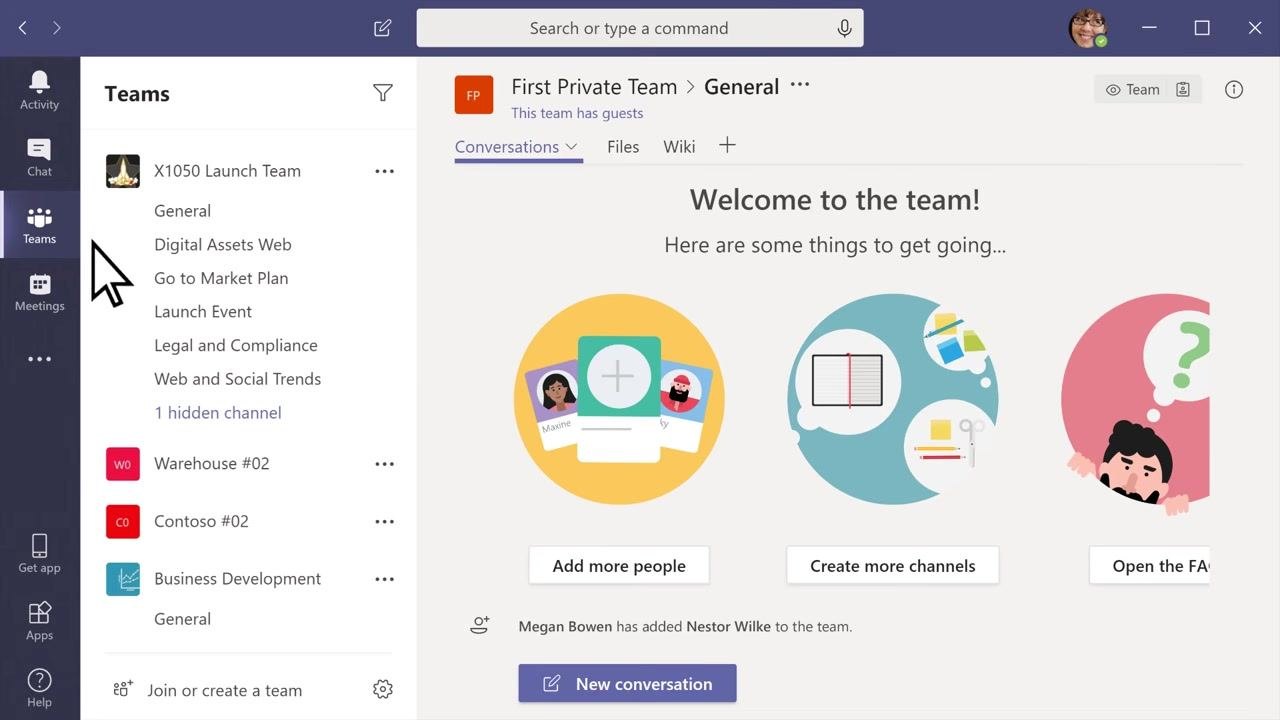
Task: Start a new chat with the compose icon
Action: coord(382,28)
